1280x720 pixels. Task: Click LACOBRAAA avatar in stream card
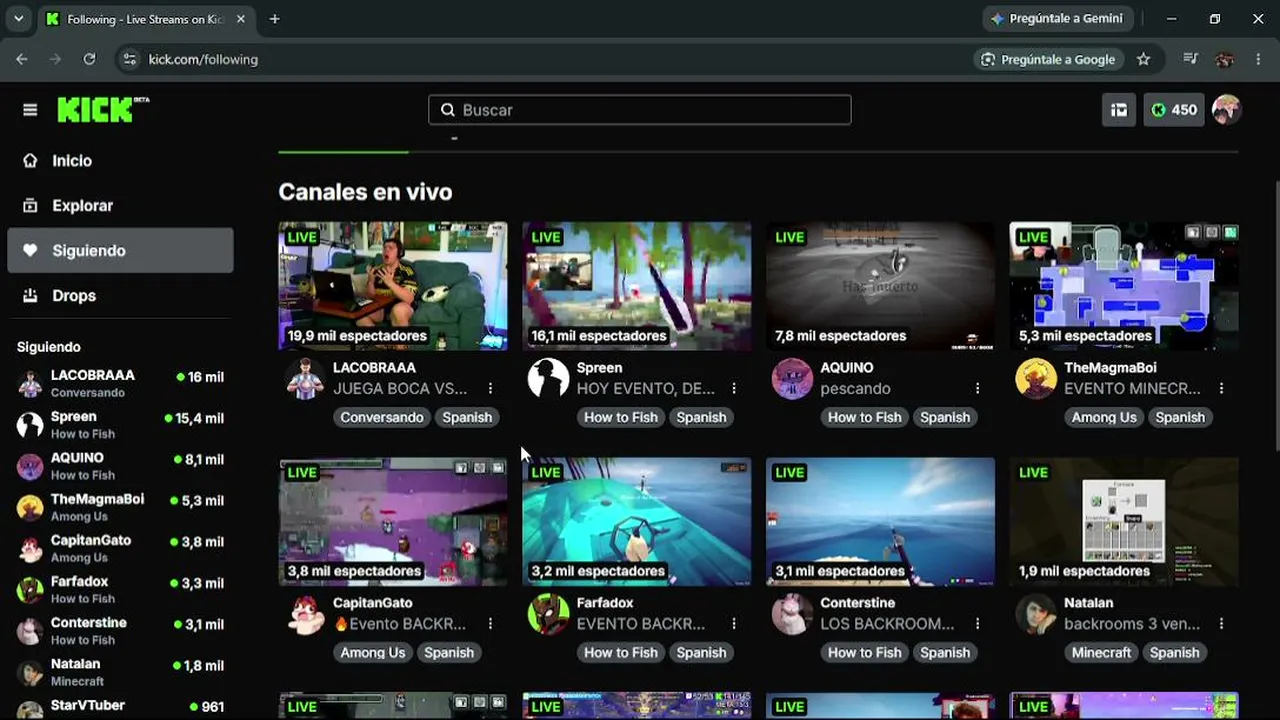point(304,379)
